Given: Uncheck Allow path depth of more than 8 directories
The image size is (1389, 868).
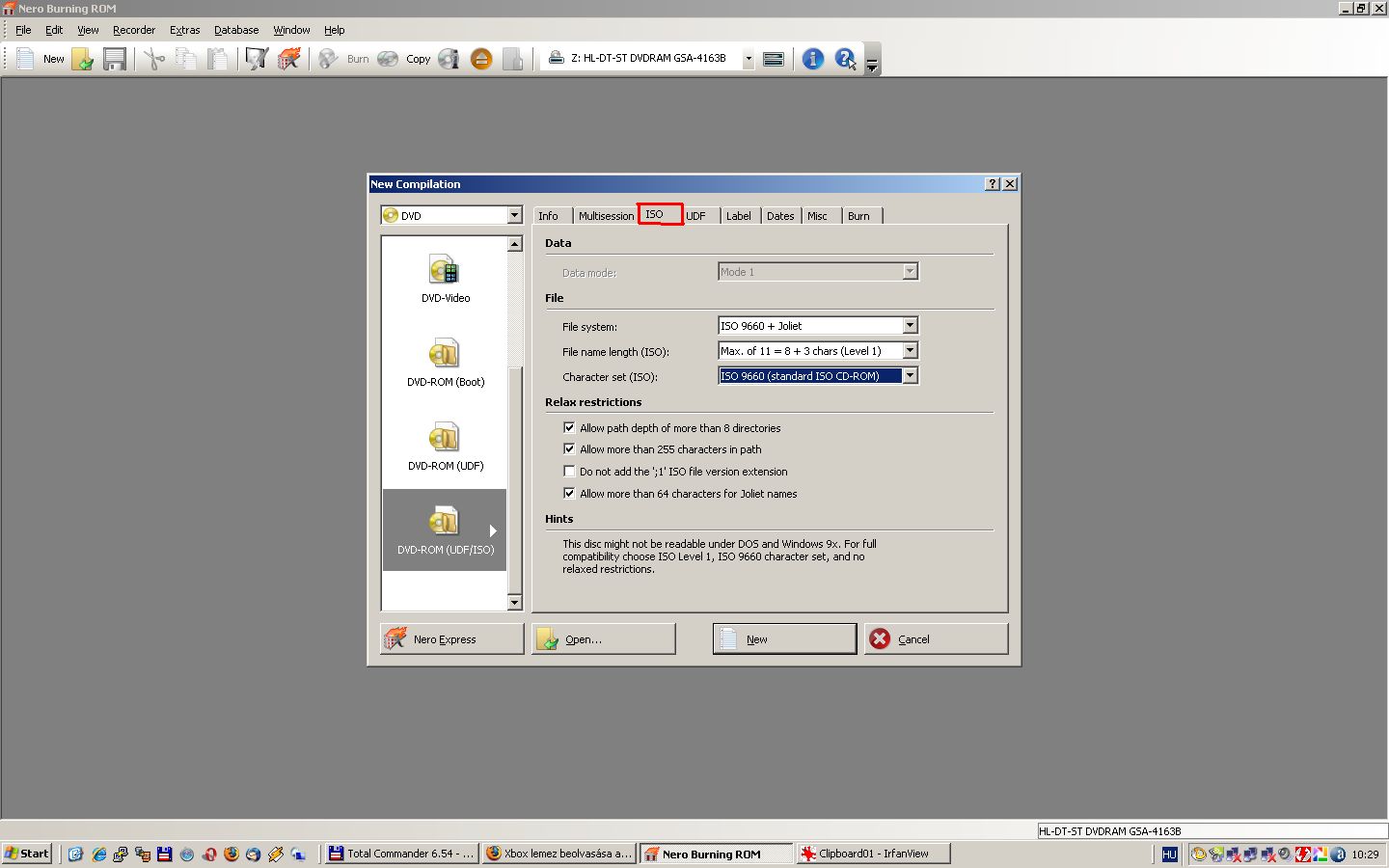Looking at the screenshot, I should tap(569, 427).
